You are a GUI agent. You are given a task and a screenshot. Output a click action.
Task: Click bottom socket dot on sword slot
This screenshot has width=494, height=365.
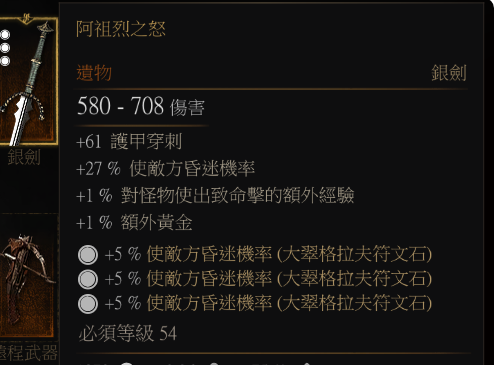click(5, 61)
